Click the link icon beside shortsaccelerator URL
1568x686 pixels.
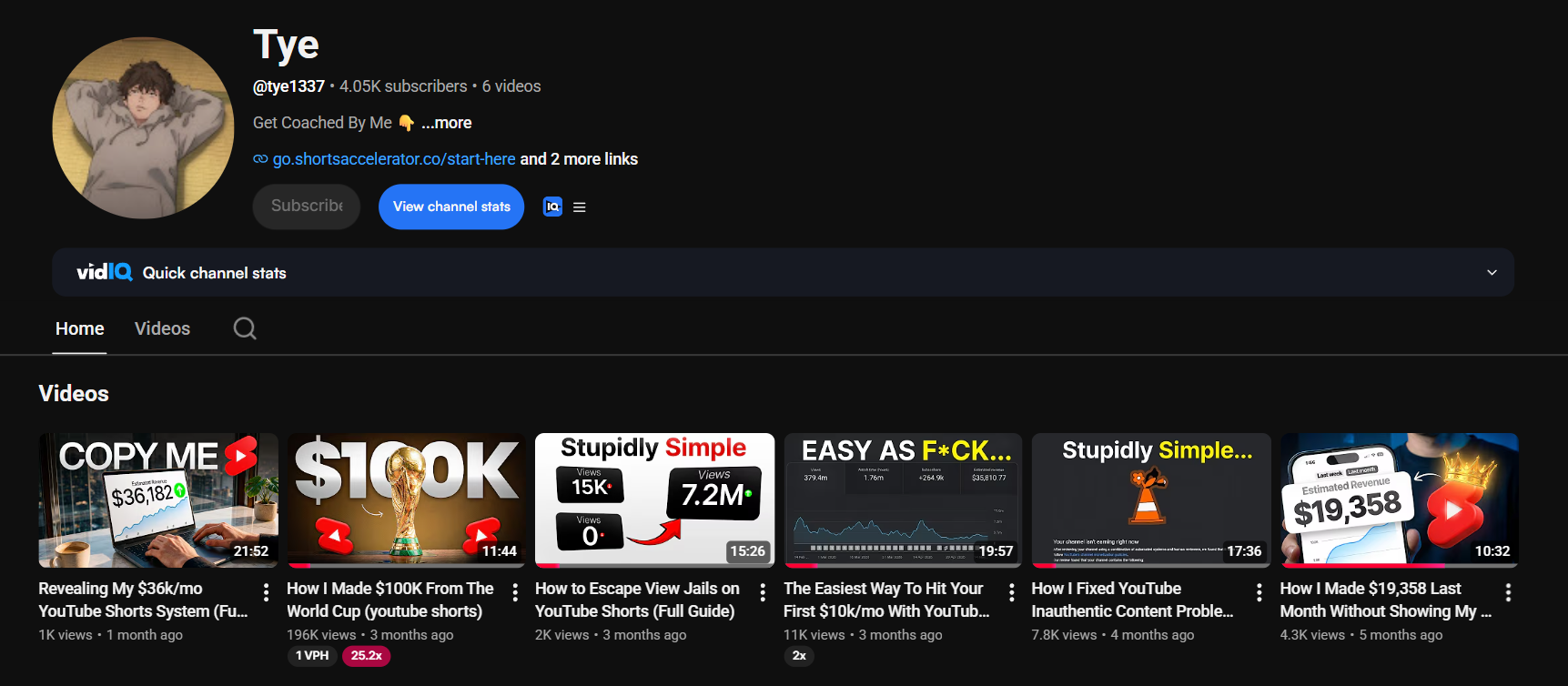pos(260,159)
